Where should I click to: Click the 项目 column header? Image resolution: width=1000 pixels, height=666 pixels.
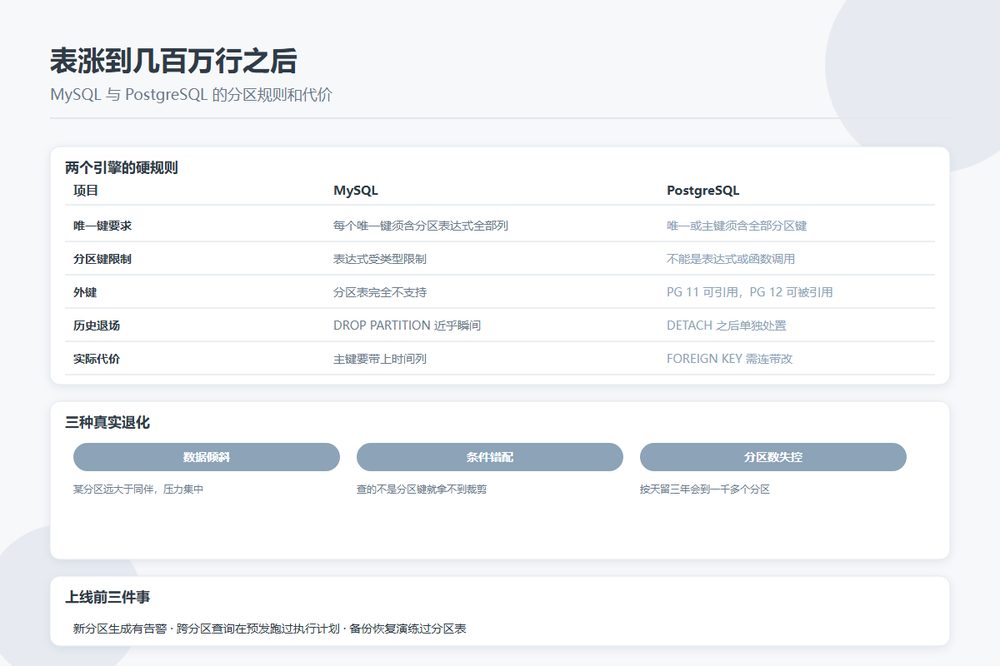[x=85, y=190]
